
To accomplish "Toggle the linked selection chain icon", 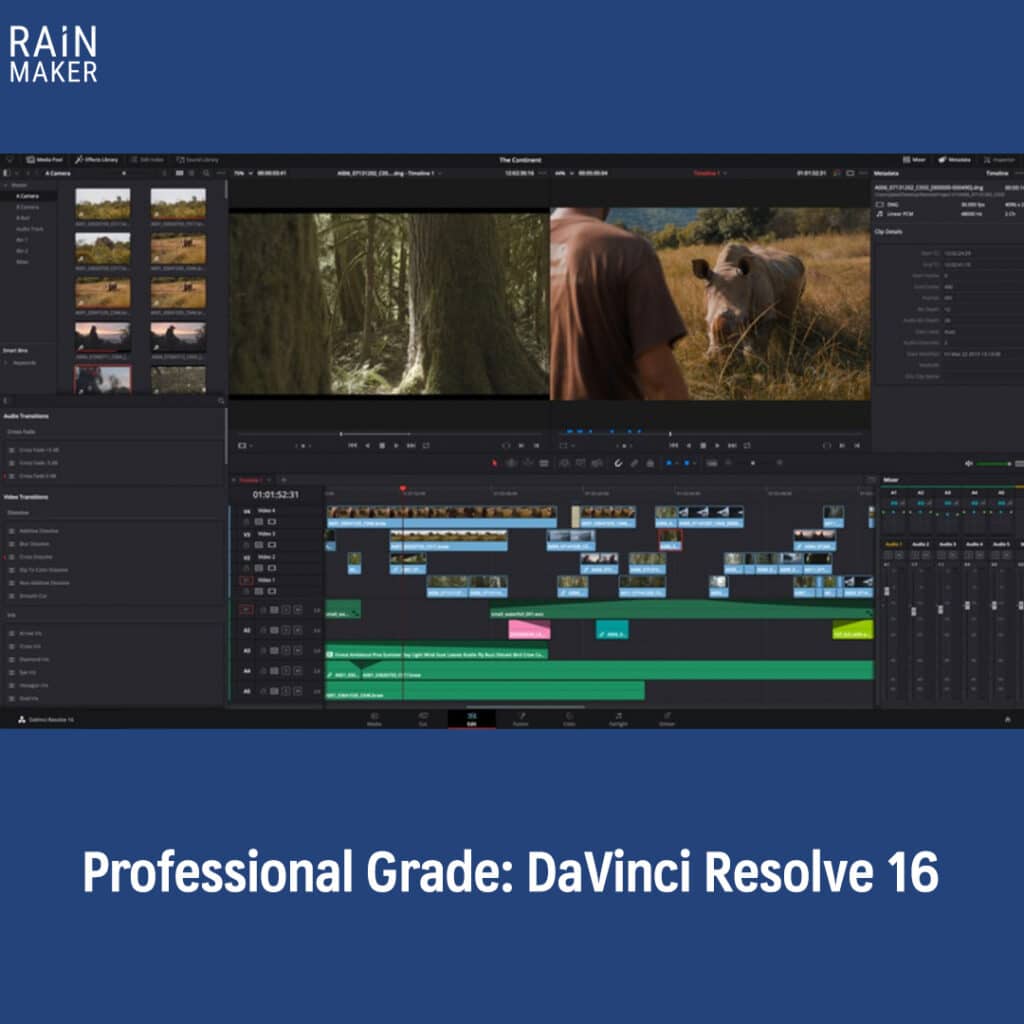I will click(x=634, y=463).
